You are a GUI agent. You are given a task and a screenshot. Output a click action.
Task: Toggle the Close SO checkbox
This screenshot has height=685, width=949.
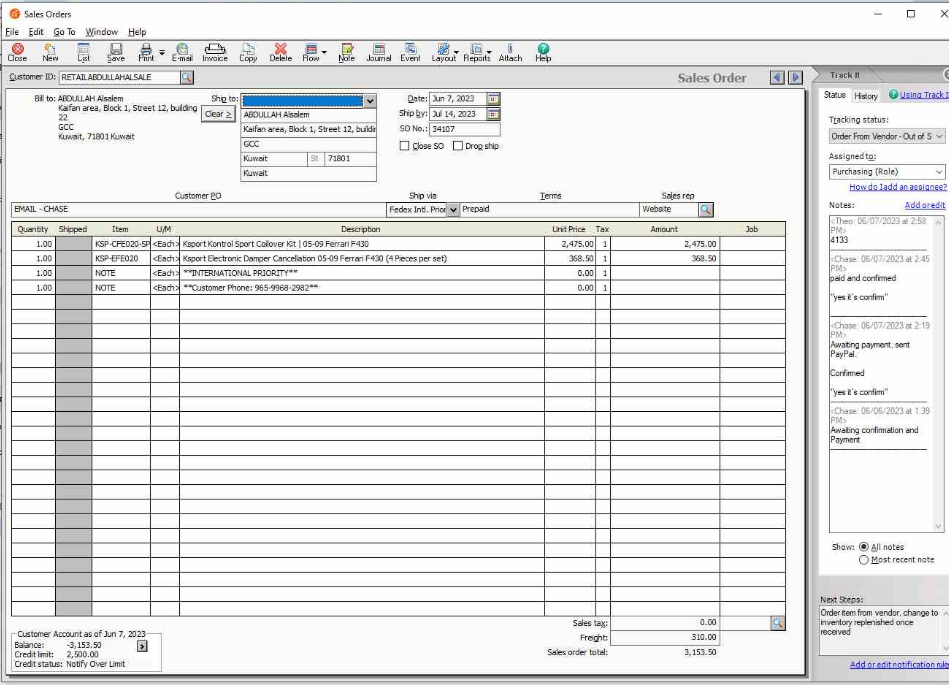coord(404,146)
